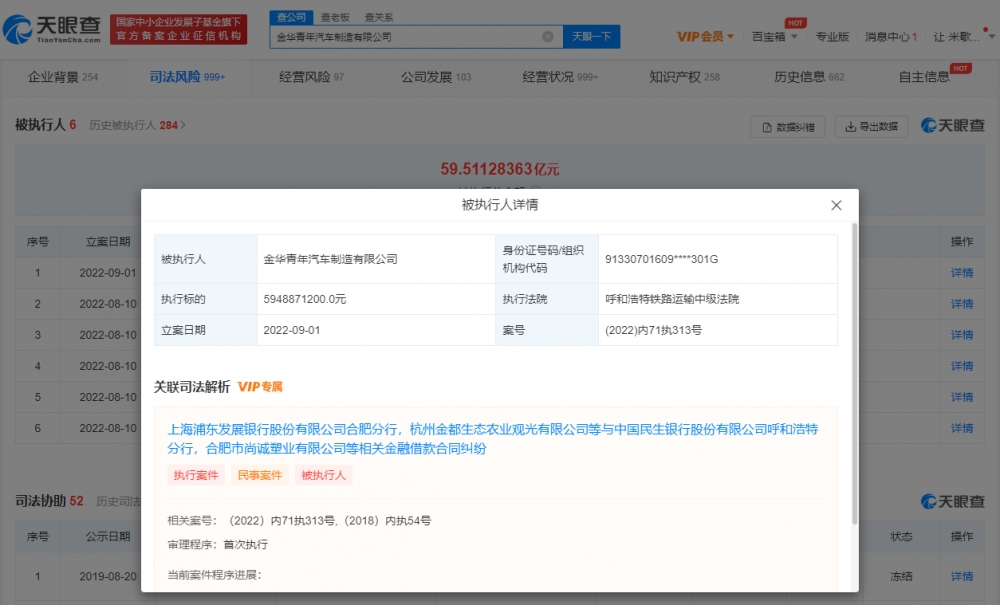Switch to 知识产权 tab

pyautogui.click(x=684, y=77)
